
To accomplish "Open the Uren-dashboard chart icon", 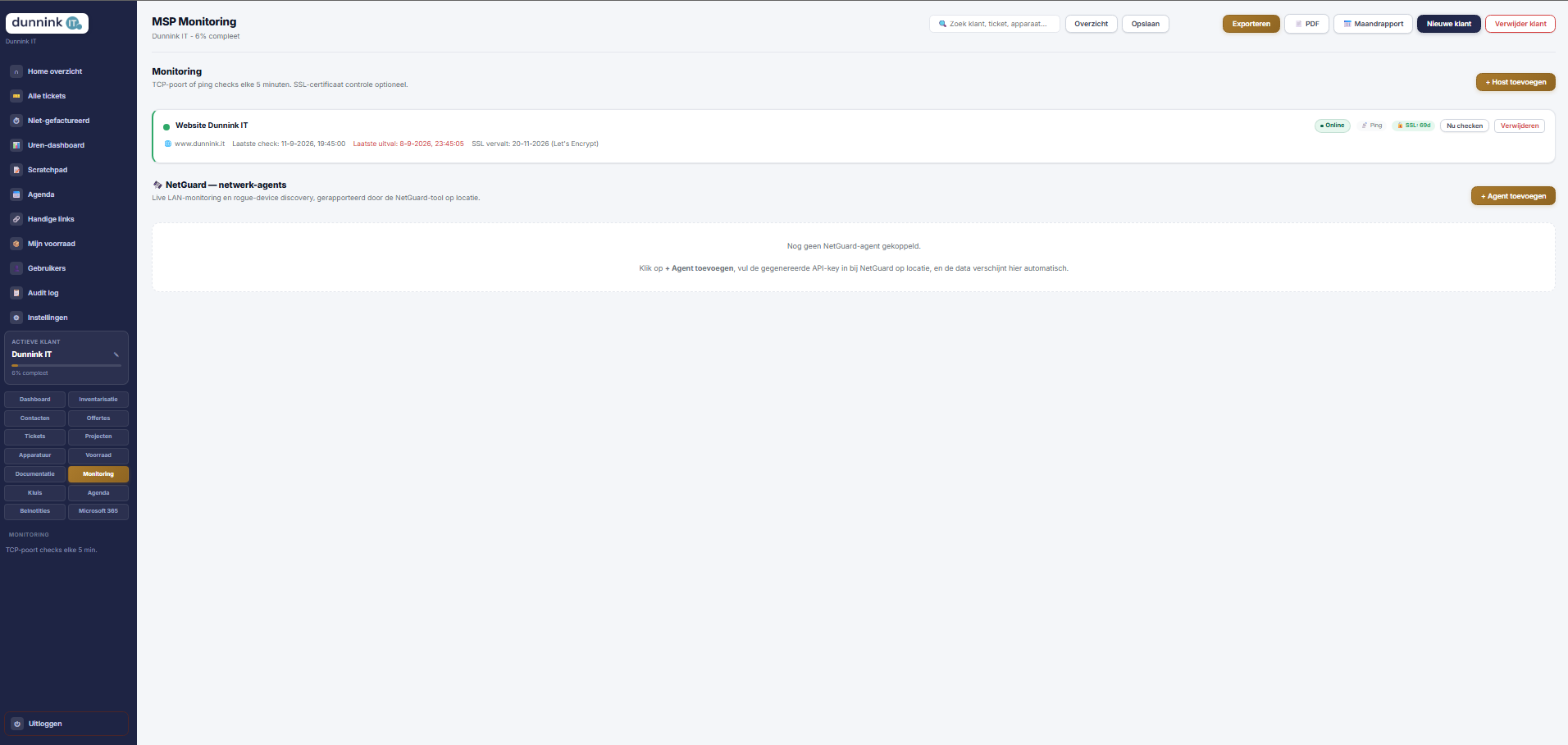I will coord(16,145).
